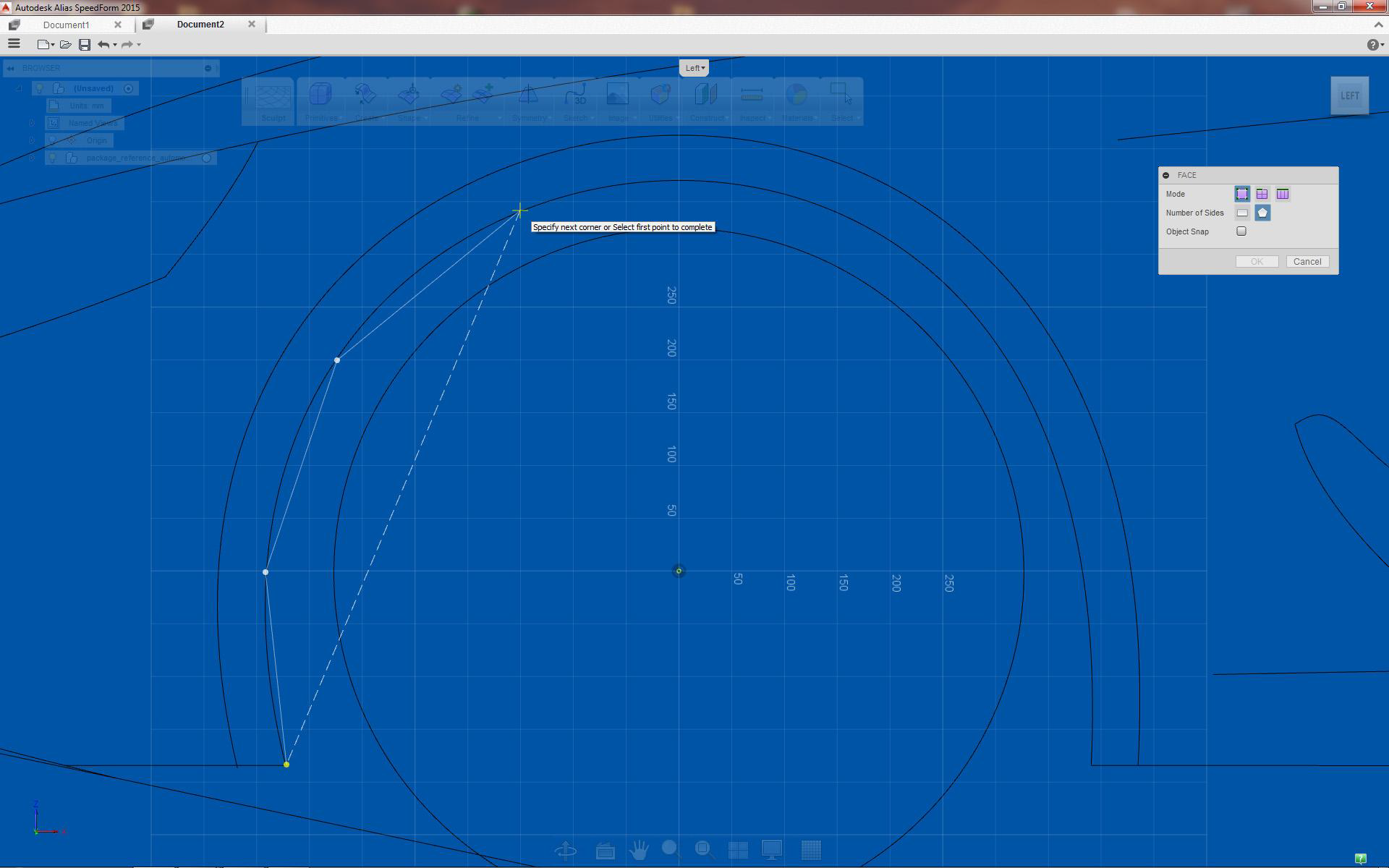
Task: Select four-sided Number of Sides option
Action: click(x=1242, y=213)
